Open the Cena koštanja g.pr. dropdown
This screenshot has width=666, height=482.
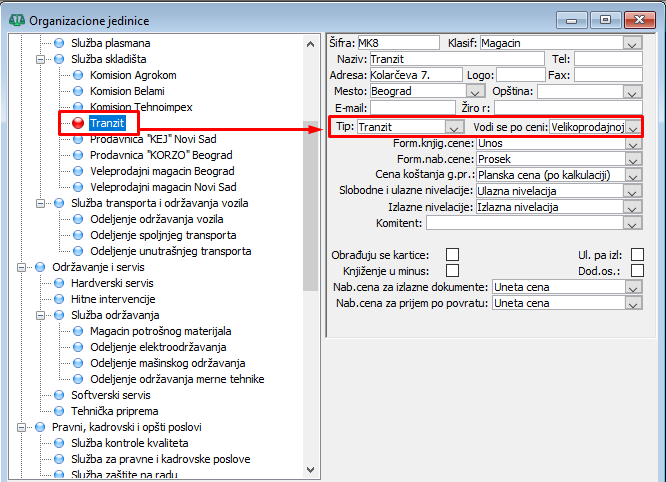(x=631, y=175)
